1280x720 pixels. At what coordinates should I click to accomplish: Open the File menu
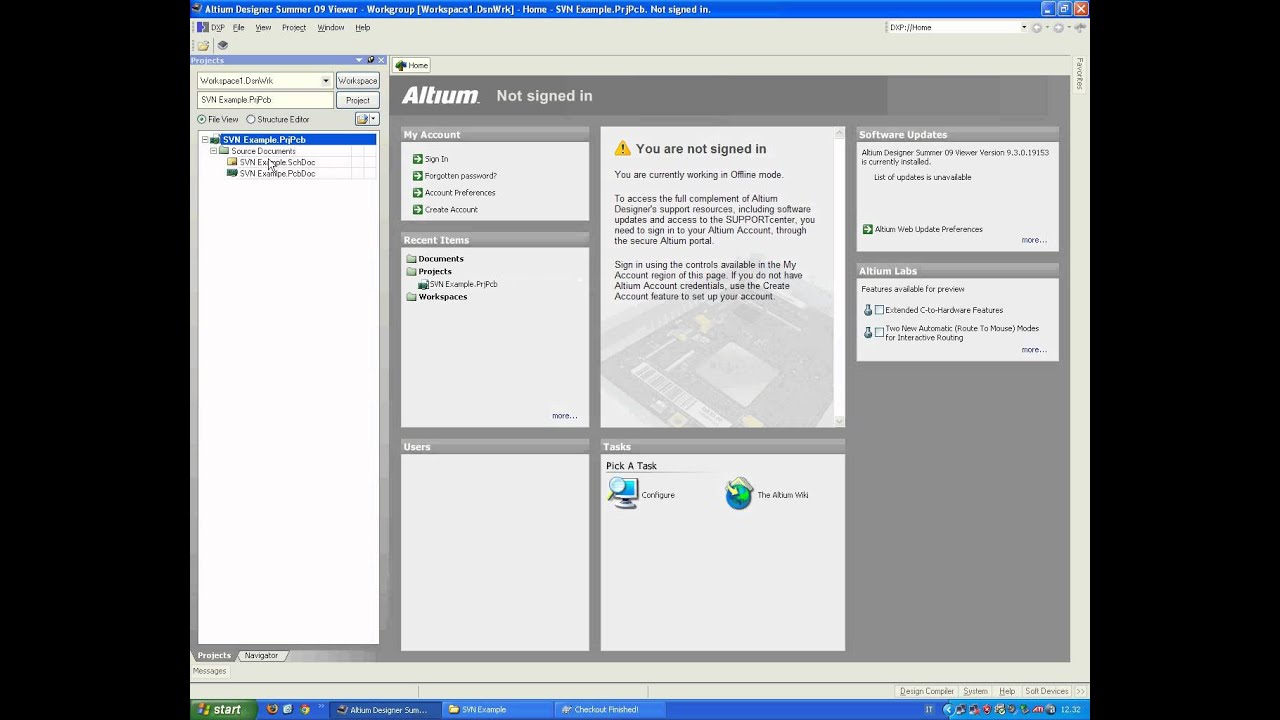(238, 28)
